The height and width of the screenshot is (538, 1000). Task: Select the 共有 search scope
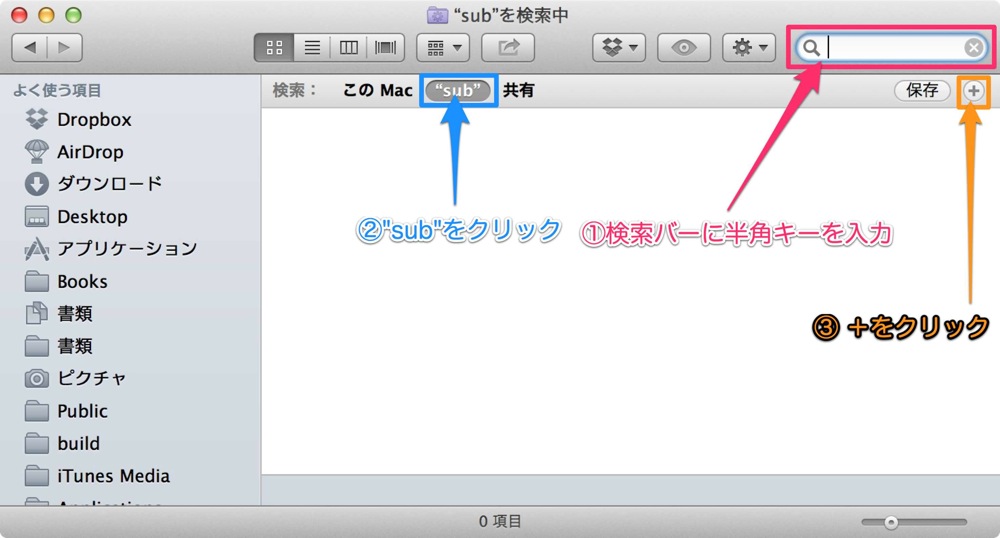point(518,91)
